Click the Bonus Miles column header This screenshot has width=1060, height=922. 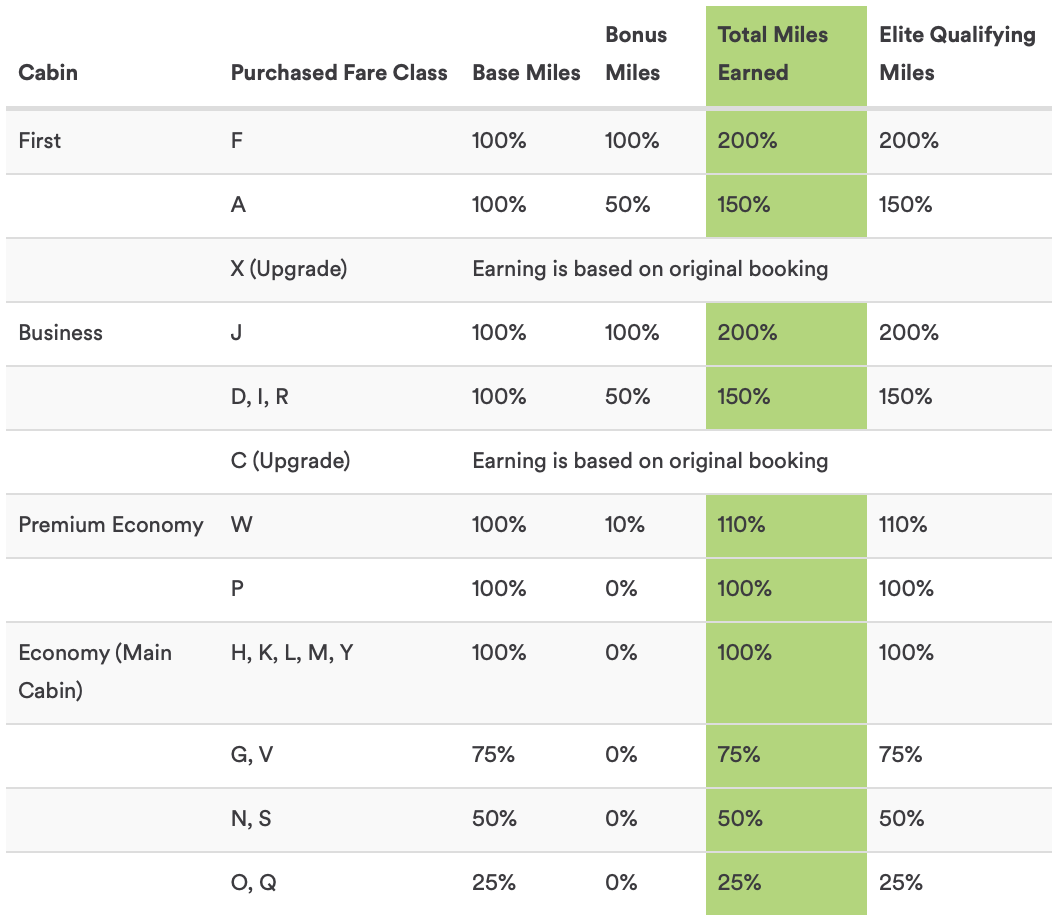(636, 54)
